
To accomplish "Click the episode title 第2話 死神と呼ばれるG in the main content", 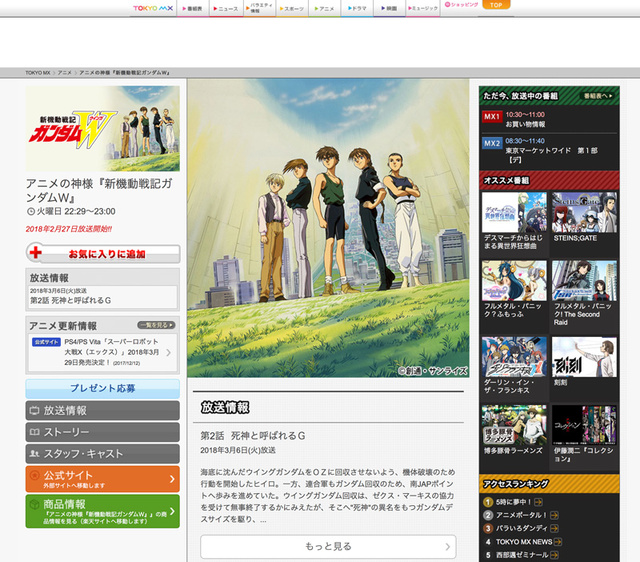I will tap(253, 436).
